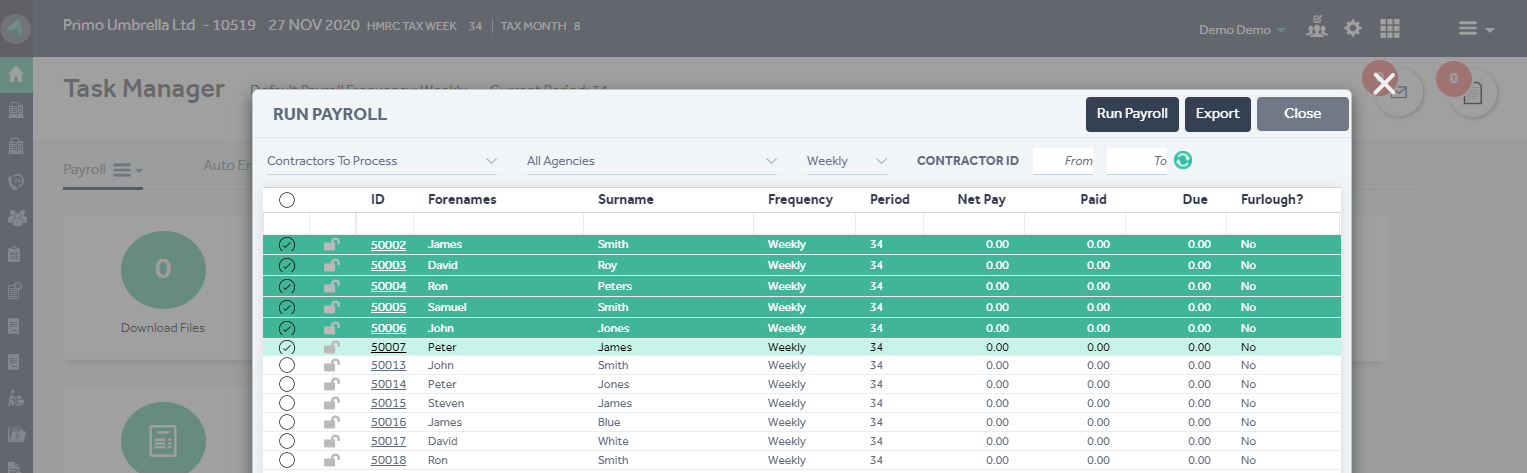Click the lock icon for contractor 50005

pyautogui.click(x=332, y=307)
